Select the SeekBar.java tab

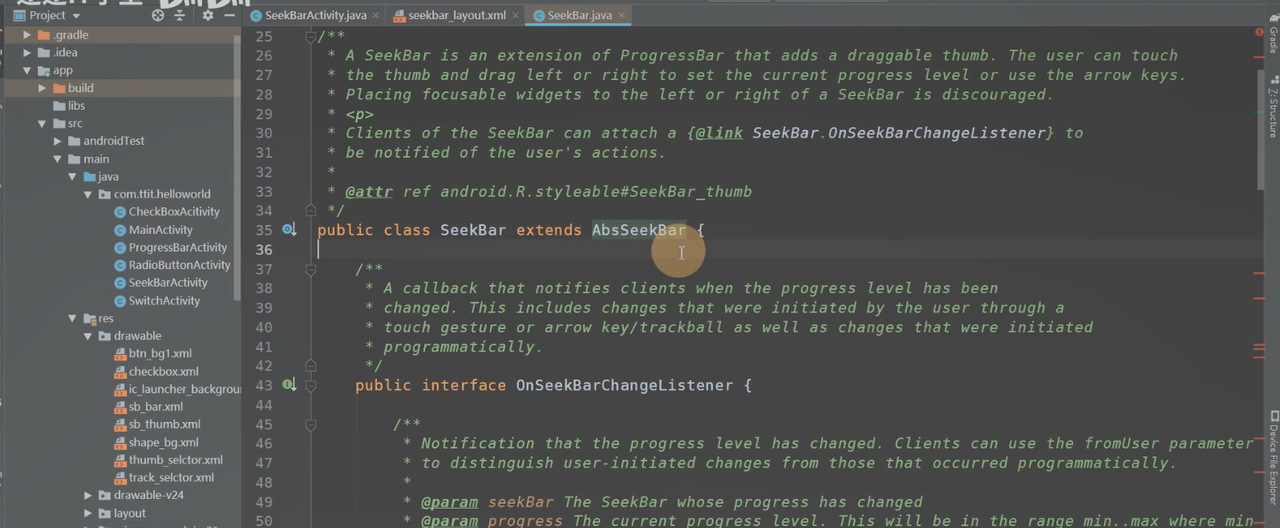(580, 16)
